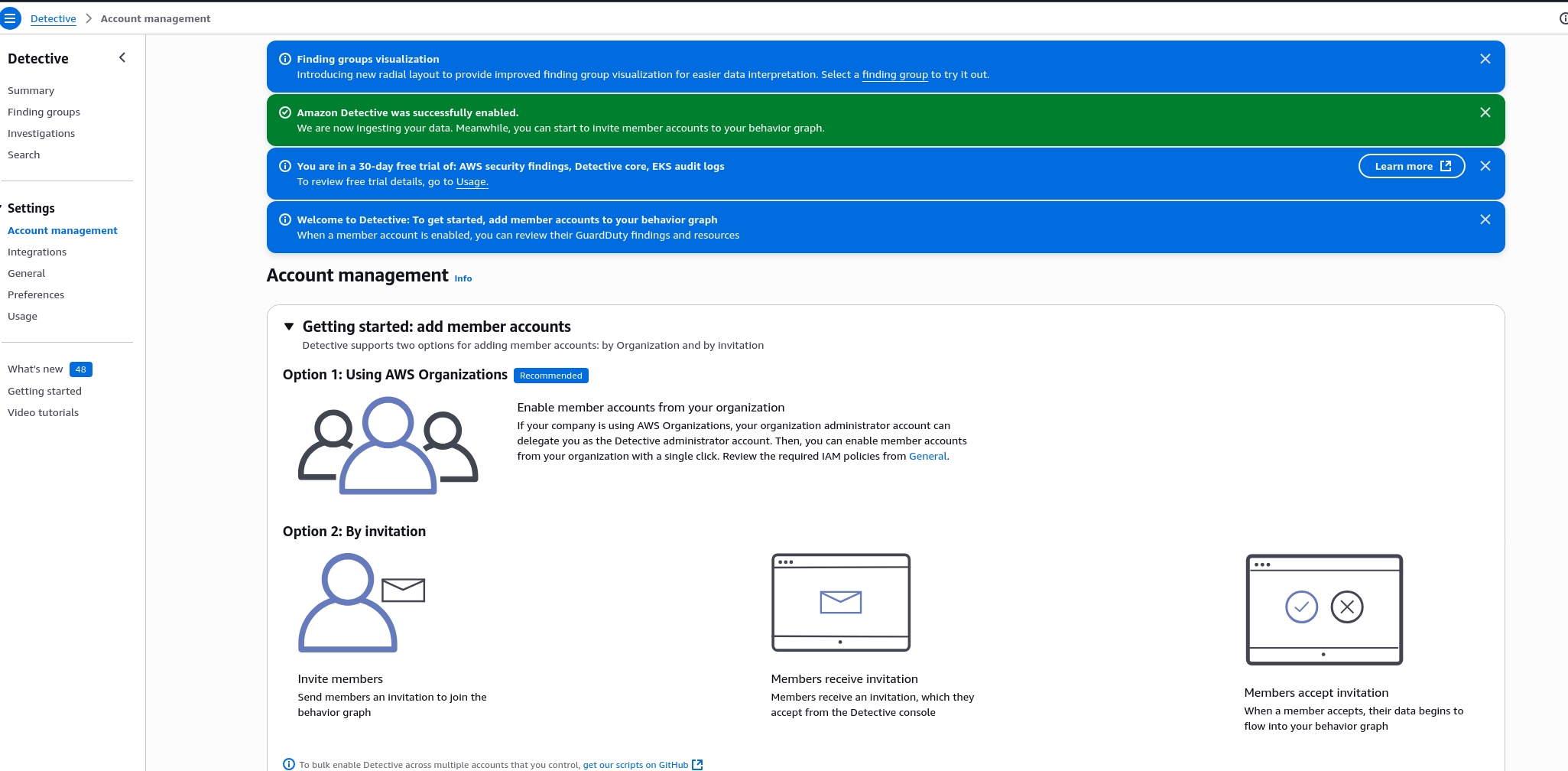Image resolution: width=1568 pixels, height=771 pixels.
Task: Click 'Option 2: By invitation' heading
Action: (354, 532)
